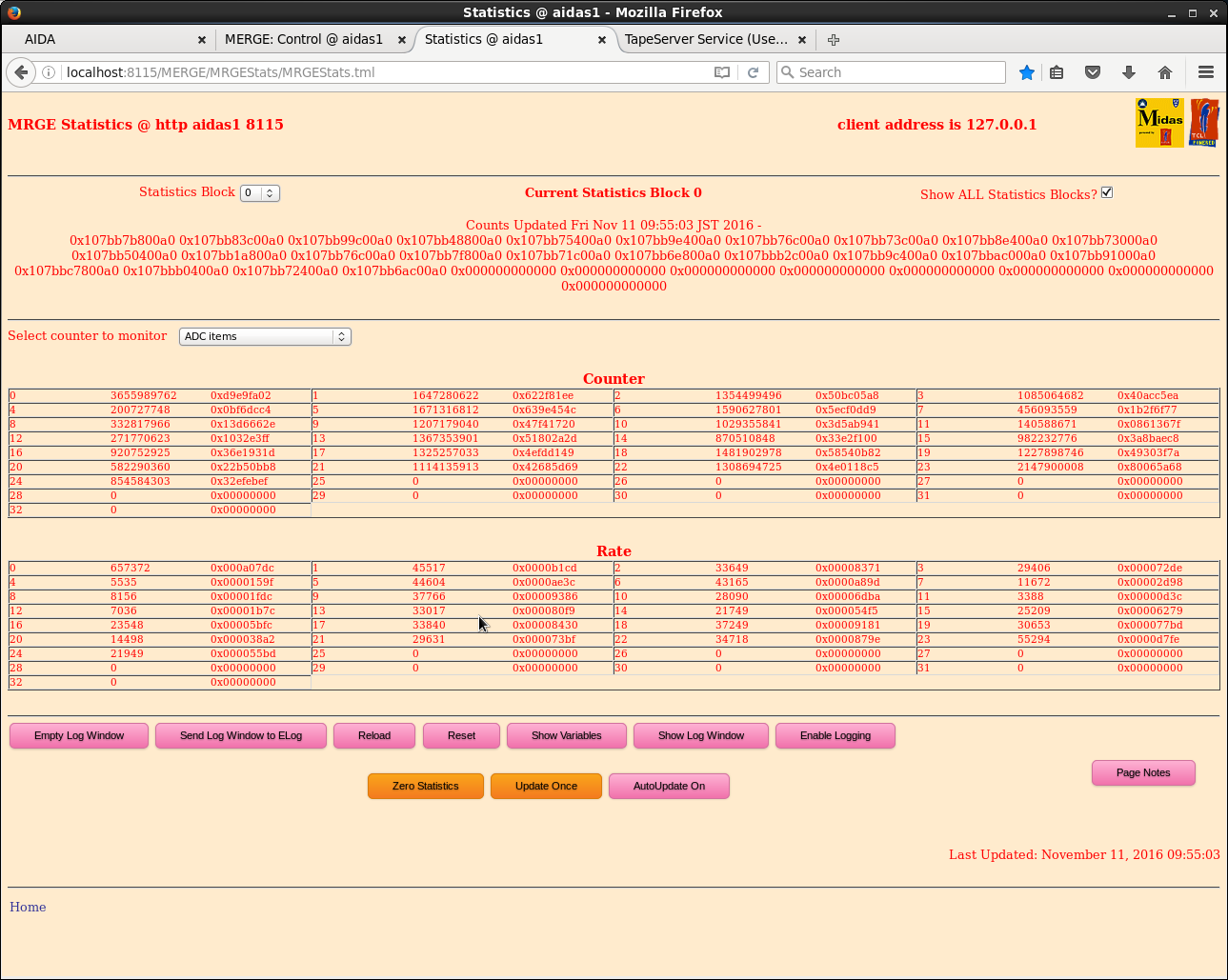This screenshot has height=980, width=1228.
Task: Expand the ADC items counter dropdown
Action: coord(265,337)
